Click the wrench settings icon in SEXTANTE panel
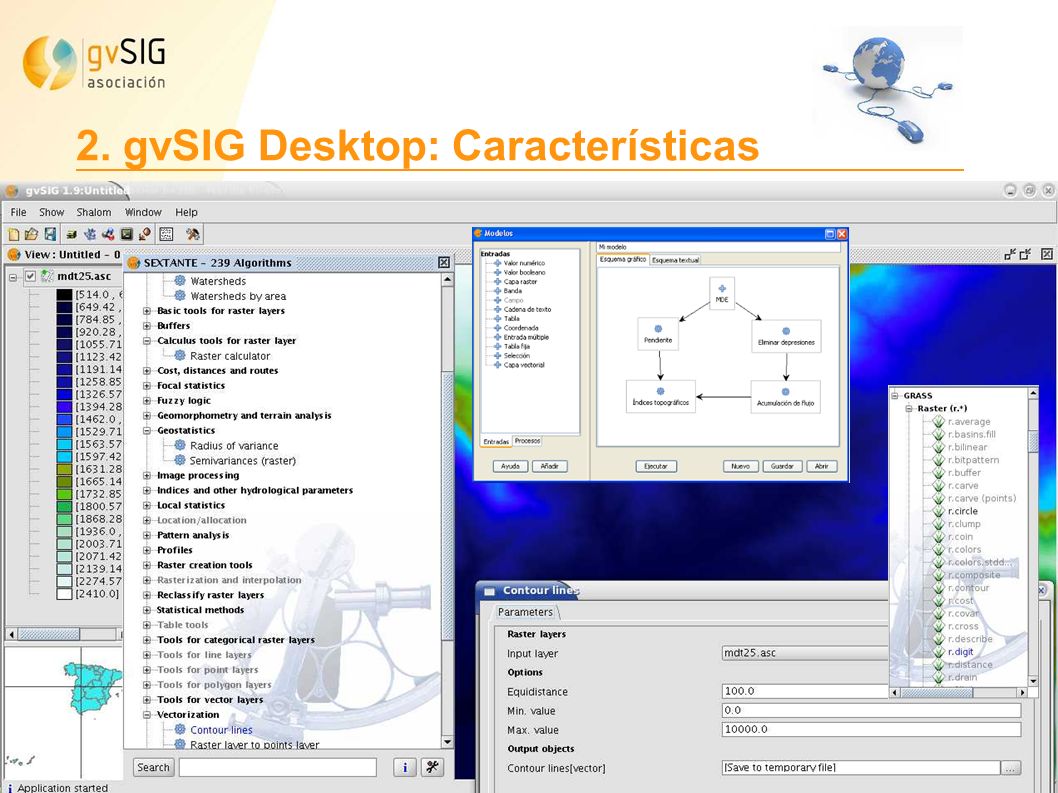This screenshot has width=1058, height=793. (432, 767)
